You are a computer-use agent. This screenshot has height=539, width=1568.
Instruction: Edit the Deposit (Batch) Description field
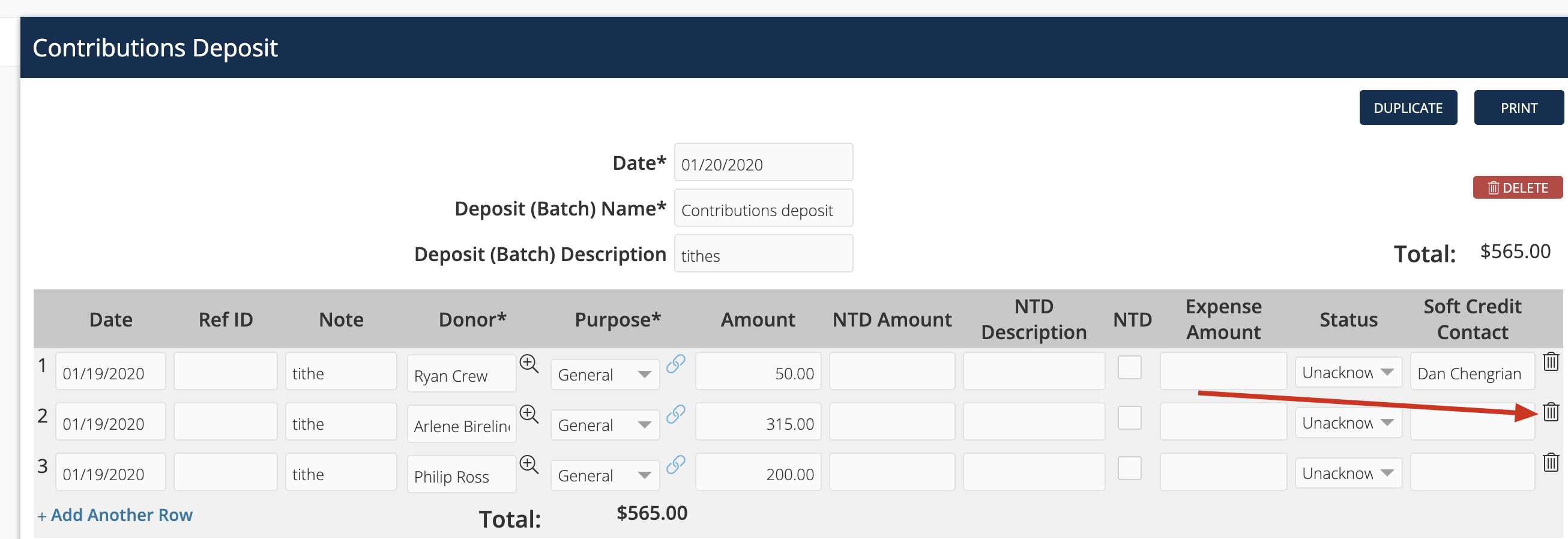pos(764,254)
